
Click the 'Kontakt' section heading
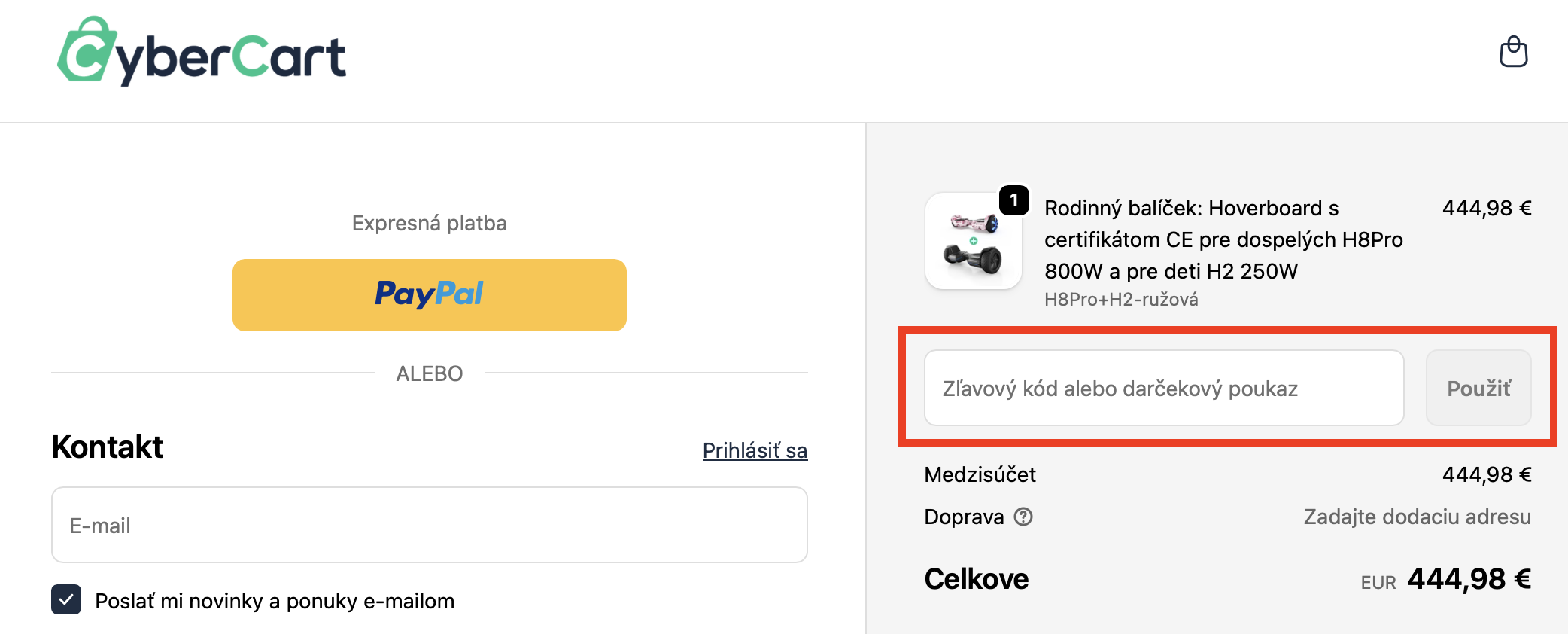[108, 447]
